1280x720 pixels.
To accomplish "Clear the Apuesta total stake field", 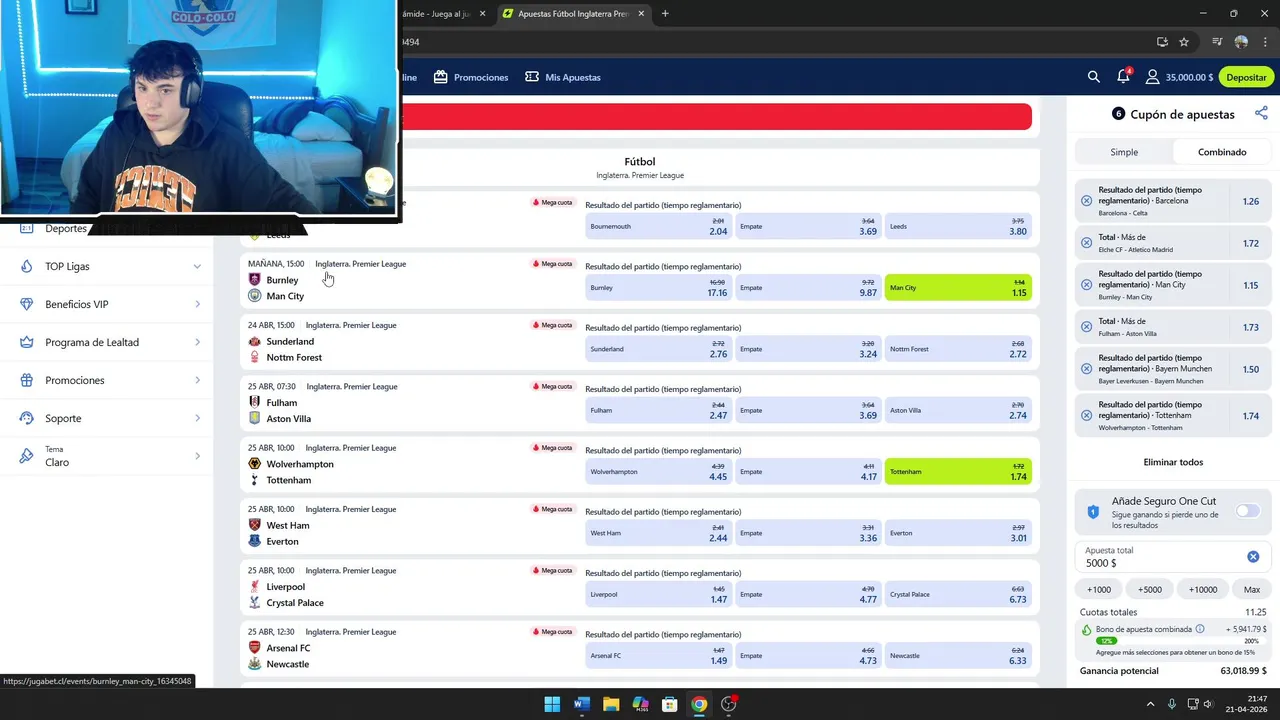I will [x=1253, y=557].
